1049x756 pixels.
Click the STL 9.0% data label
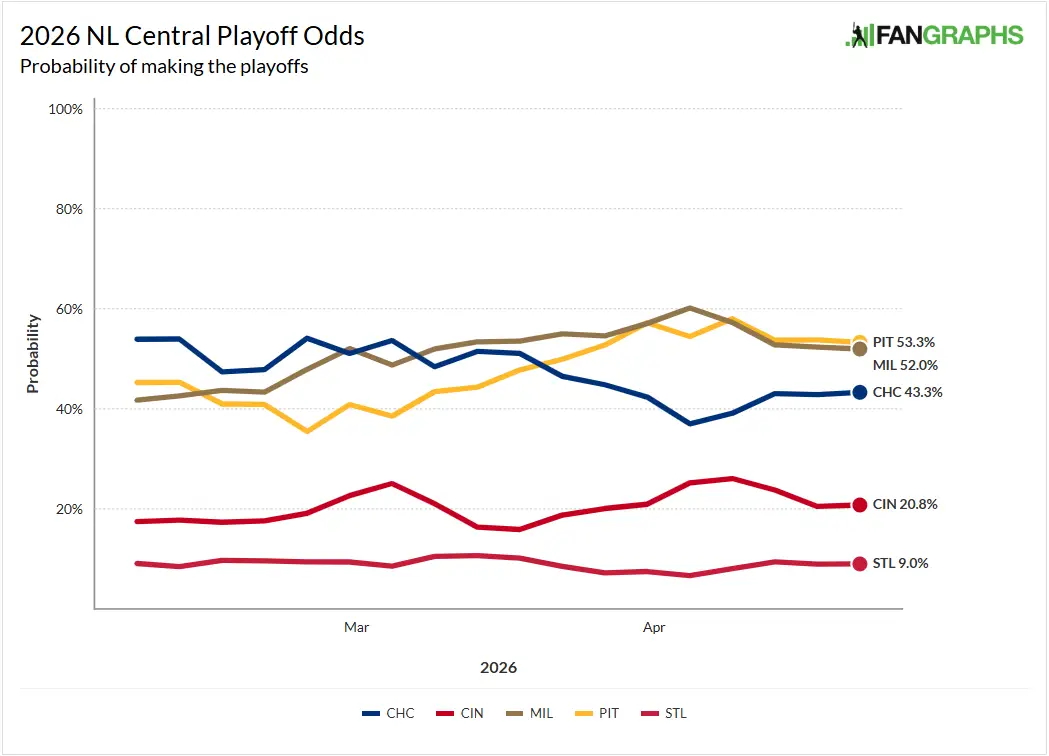pos(900,563)
